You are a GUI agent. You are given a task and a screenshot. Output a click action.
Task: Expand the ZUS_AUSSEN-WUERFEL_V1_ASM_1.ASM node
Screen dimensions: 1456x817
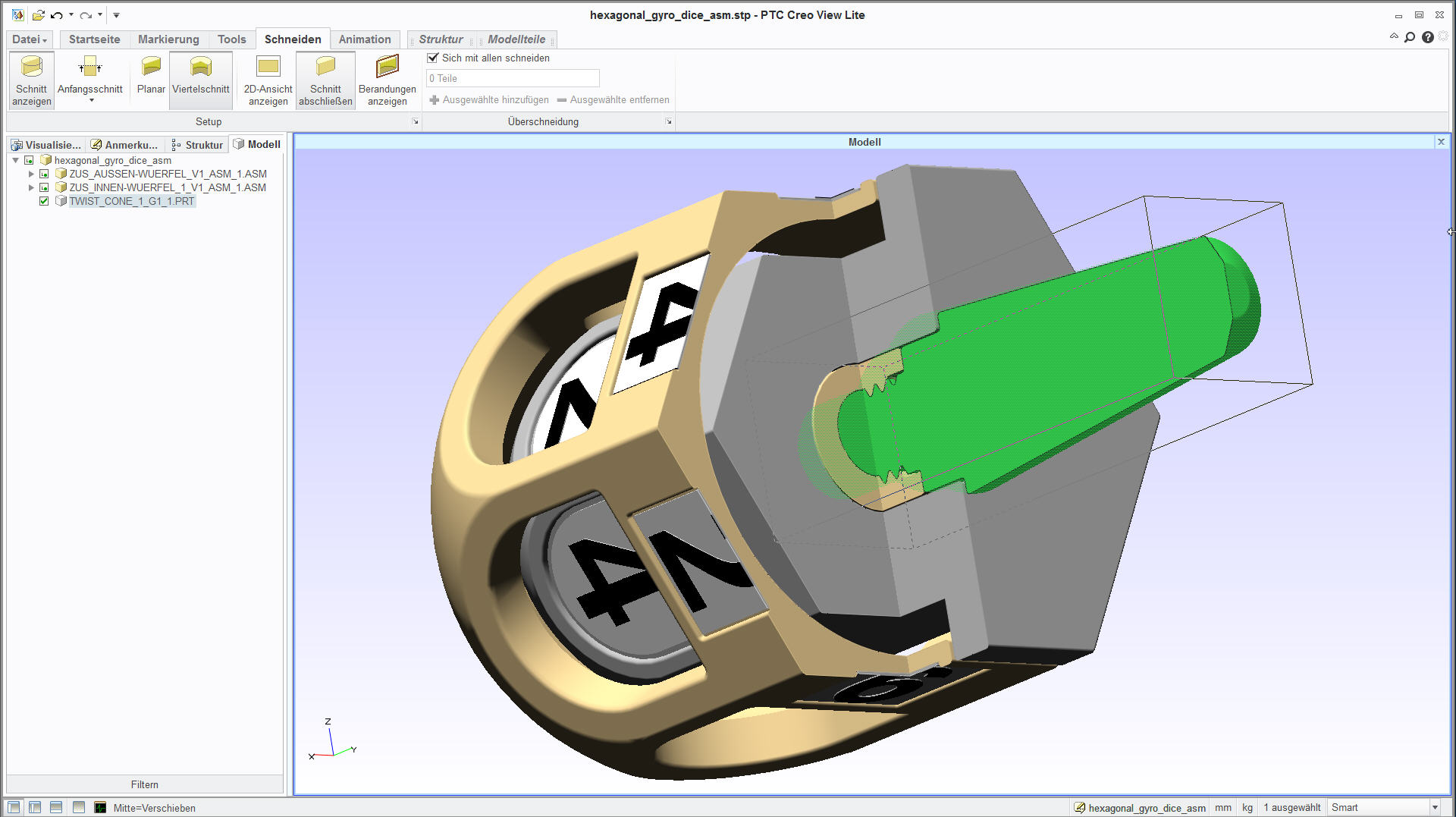point(31,174)
